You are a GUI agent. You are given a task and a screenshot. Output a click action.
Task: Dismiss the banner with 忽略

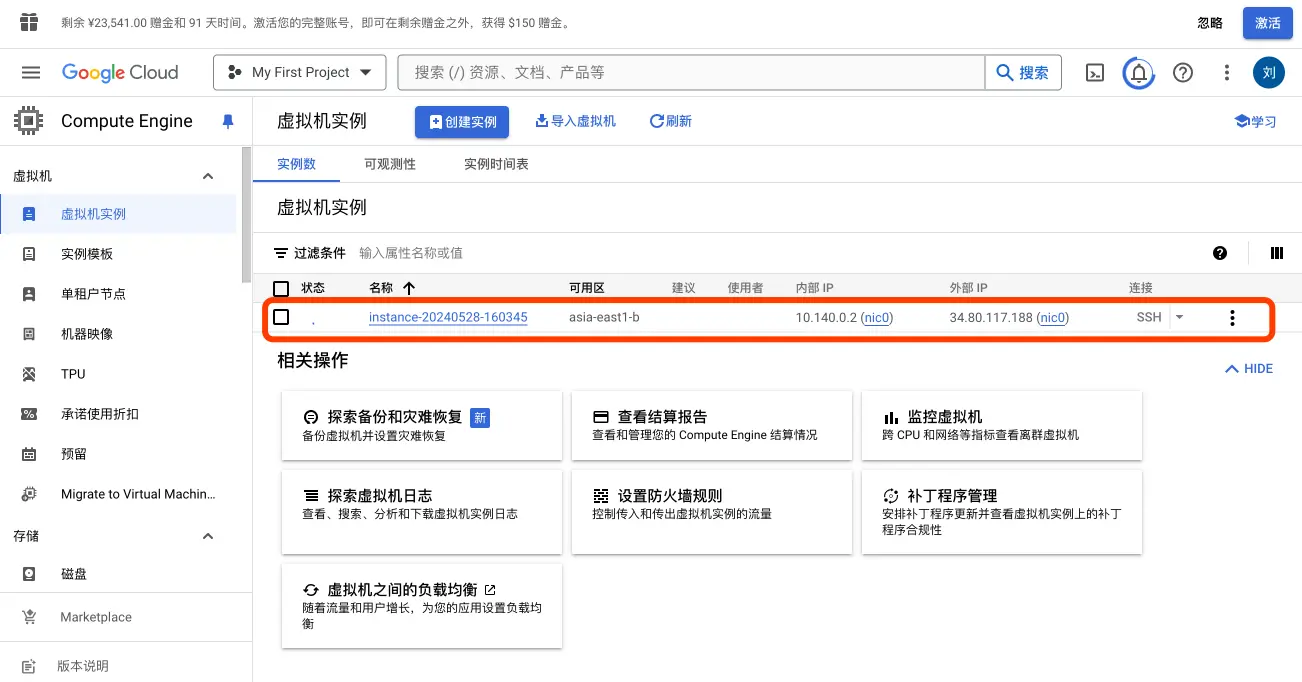[x=1210, y=23]
